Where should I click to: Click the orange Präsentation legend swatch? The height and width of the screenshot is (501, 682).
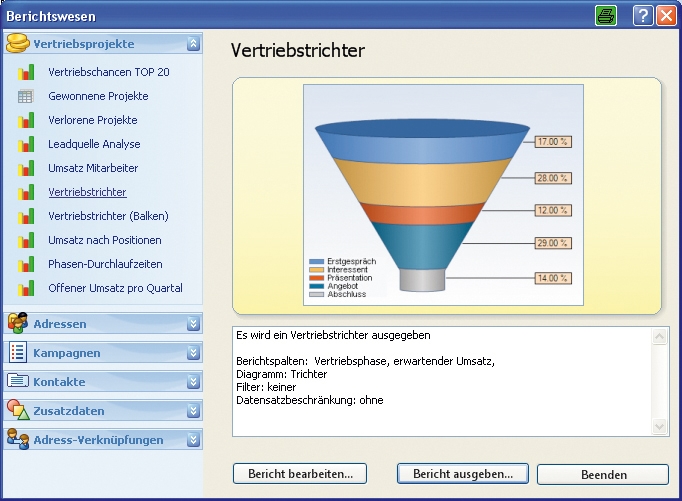(317, 278)
